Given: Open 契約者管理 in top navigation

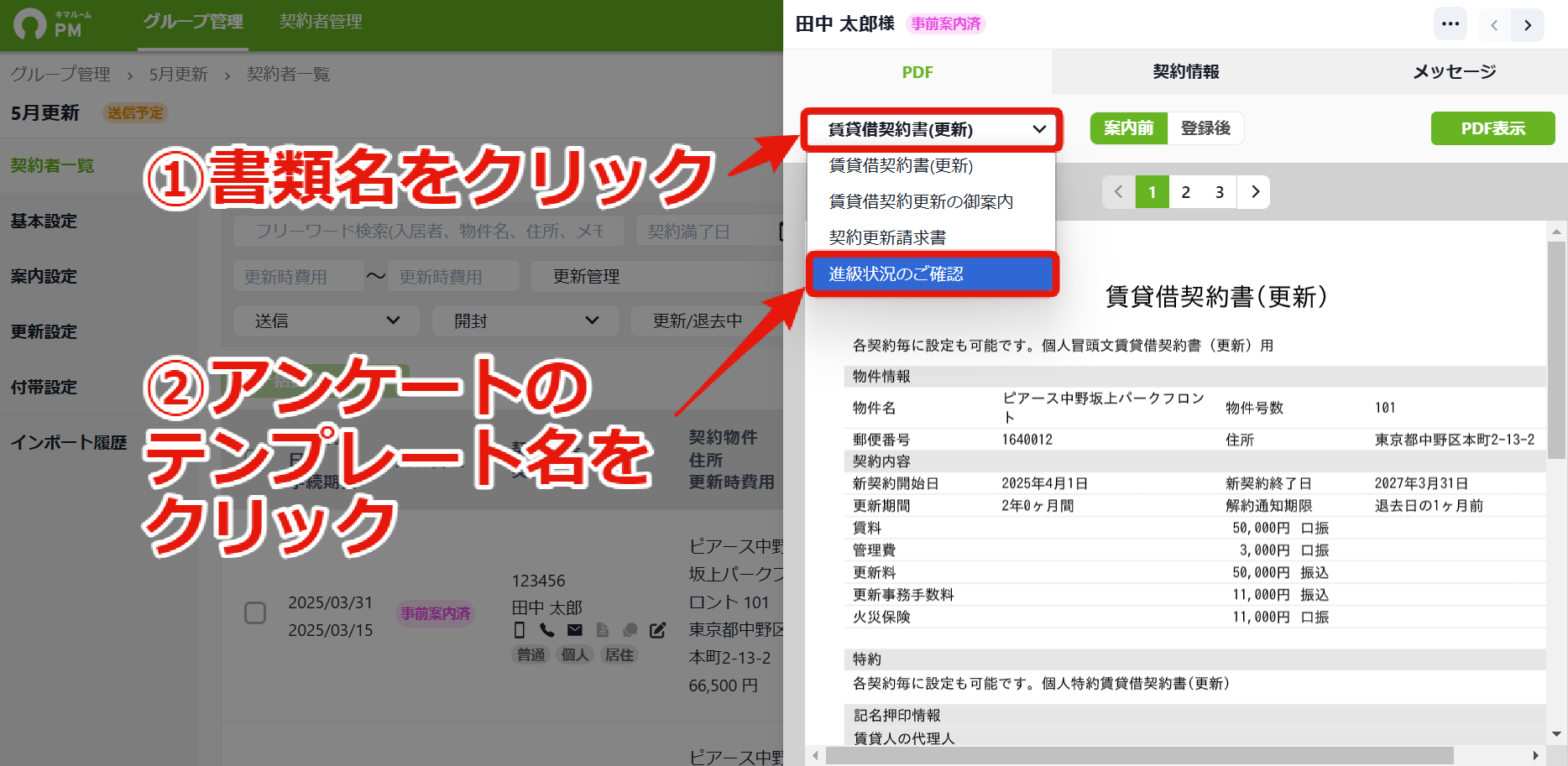Looking at the screenshot, I should pyautogui.click(x=321, y=22).
